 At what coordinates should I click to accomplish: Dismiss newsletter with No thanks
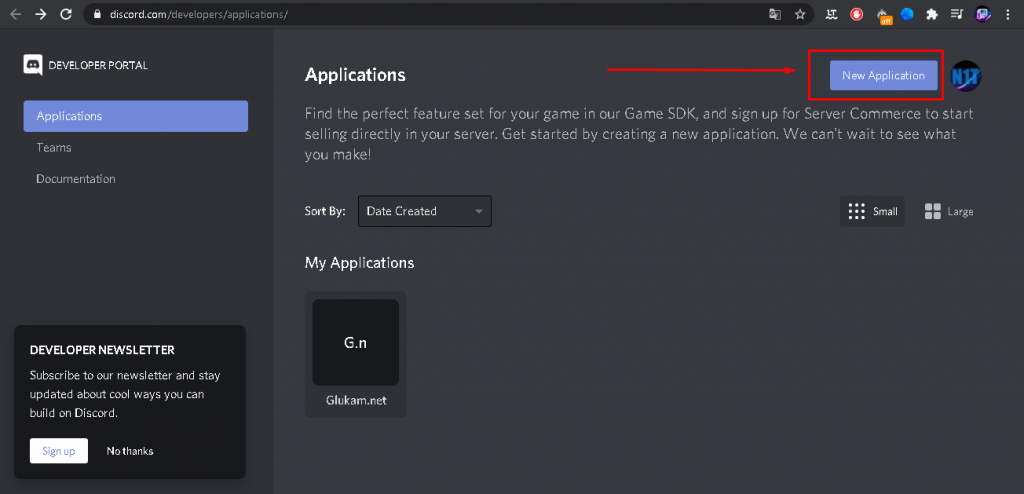(130, 451)
